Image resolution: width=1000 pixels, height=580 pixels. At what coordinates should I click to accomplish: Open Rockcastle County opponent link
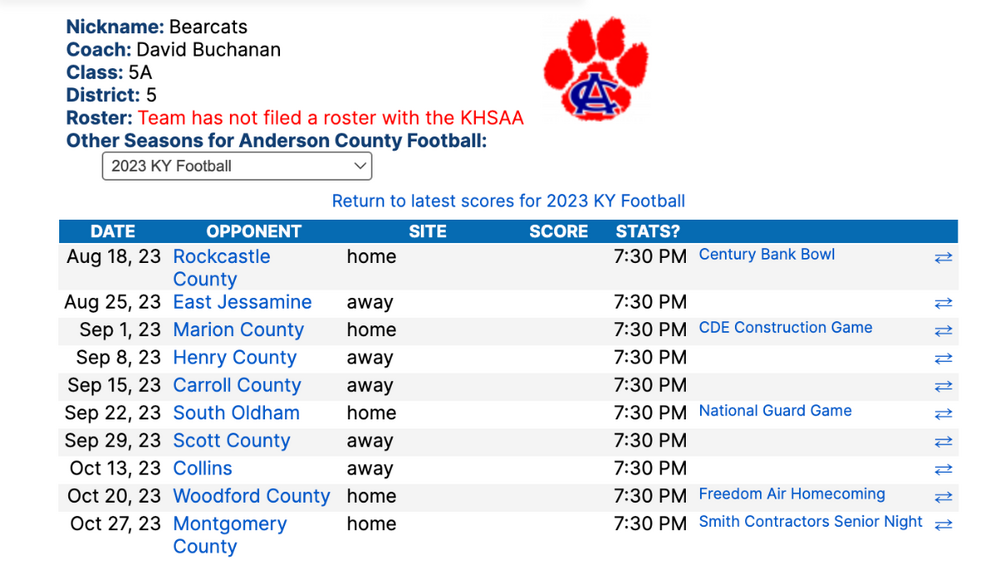point(221,267)
